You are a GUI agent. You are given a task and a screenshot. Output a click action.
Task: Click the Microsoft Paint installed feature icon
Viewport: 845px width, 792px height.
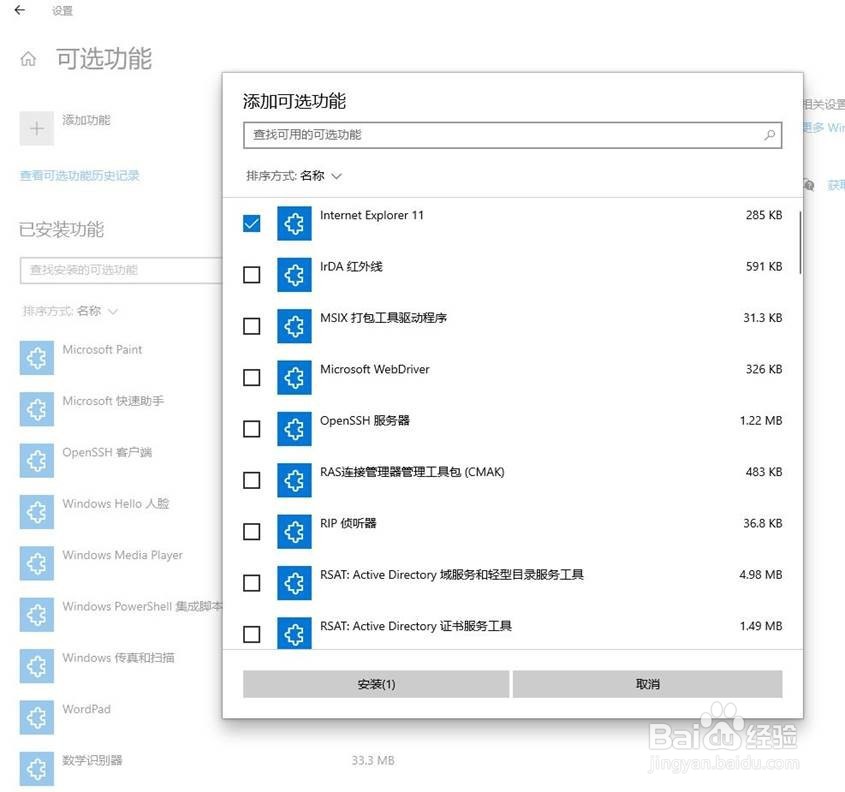37,358
